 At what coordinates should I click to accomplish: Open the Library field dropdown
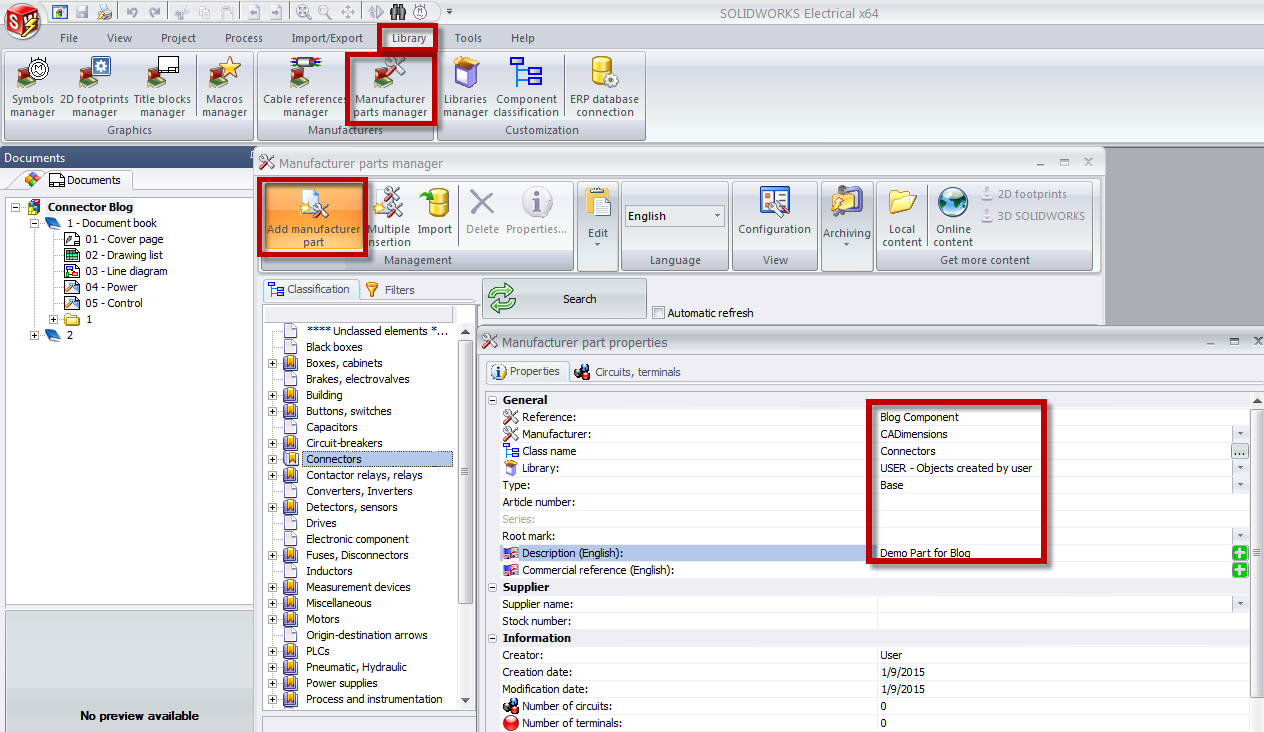point(1240,468)
